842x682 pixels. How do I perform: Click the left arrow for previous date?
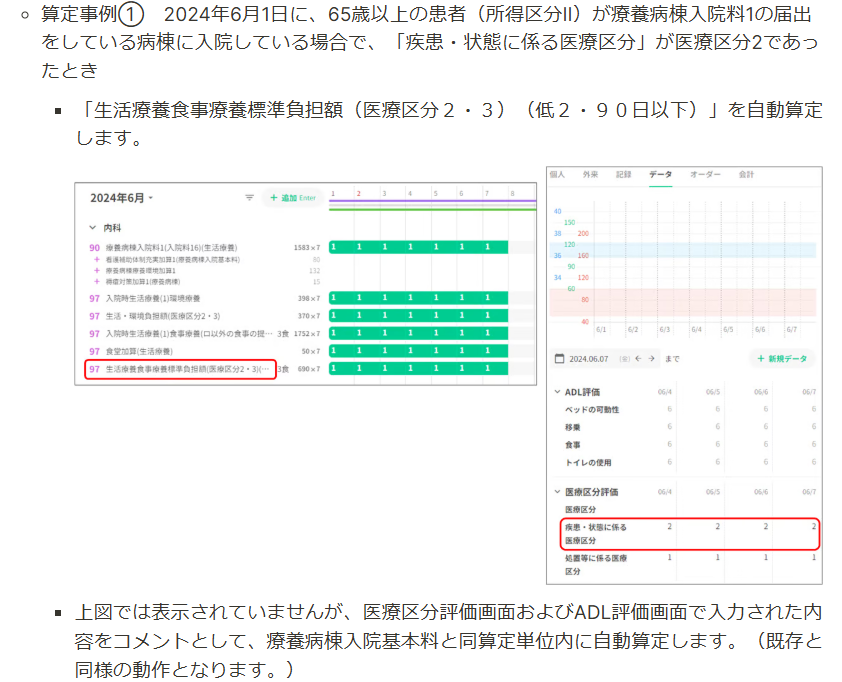(x=638, y=358)
